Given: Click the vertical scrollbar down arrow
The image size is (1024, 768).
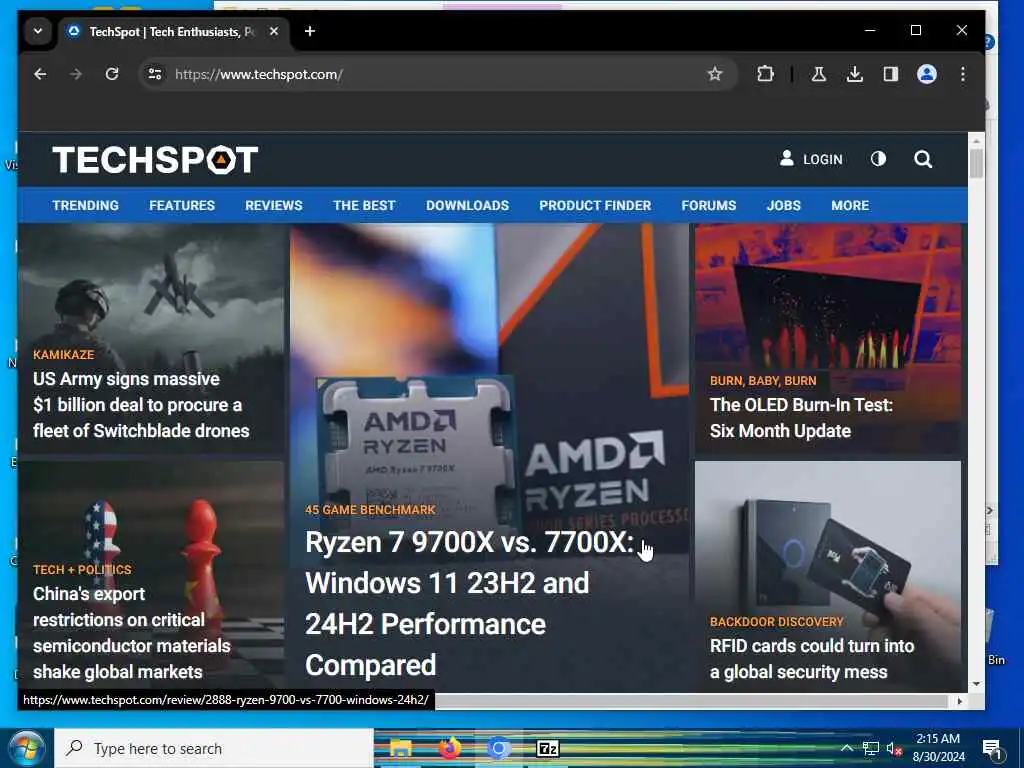Looking at the screenshot, I should (976, 684).
